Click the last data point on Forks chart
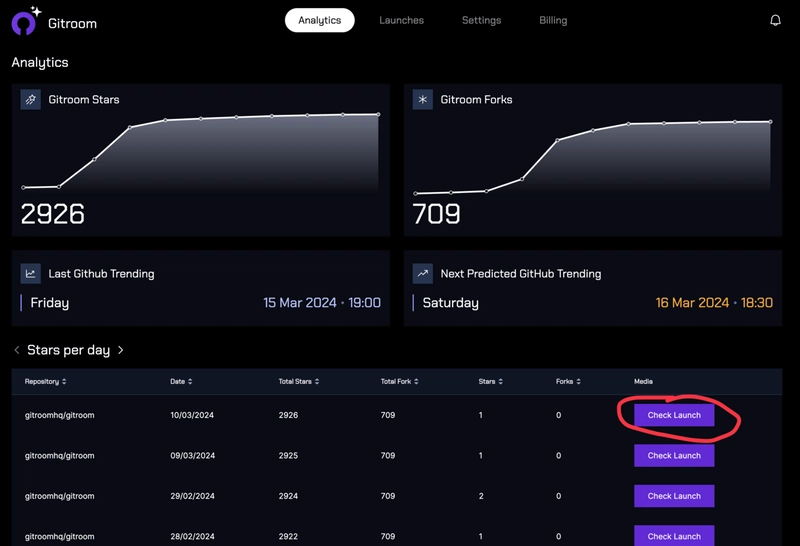800x546 pixels. point(770,122)
